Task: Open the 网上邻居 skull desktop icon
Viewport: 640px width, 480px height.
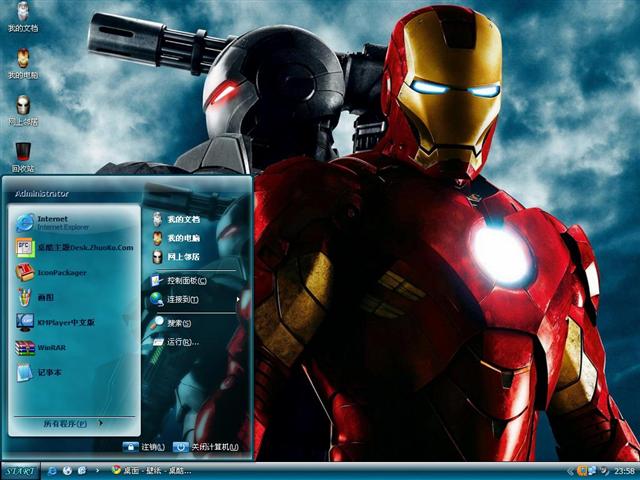Action: [23, 110]
